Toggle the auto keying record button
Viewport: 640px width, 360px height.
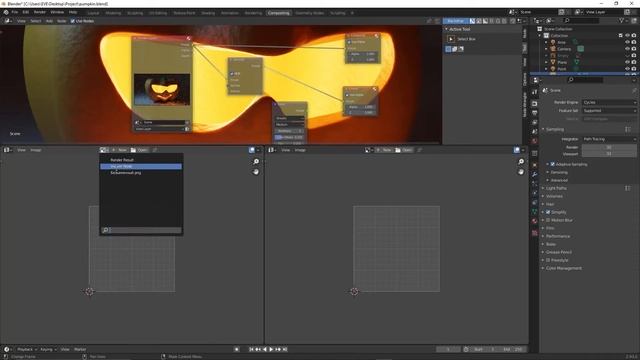tap(237, 349)
